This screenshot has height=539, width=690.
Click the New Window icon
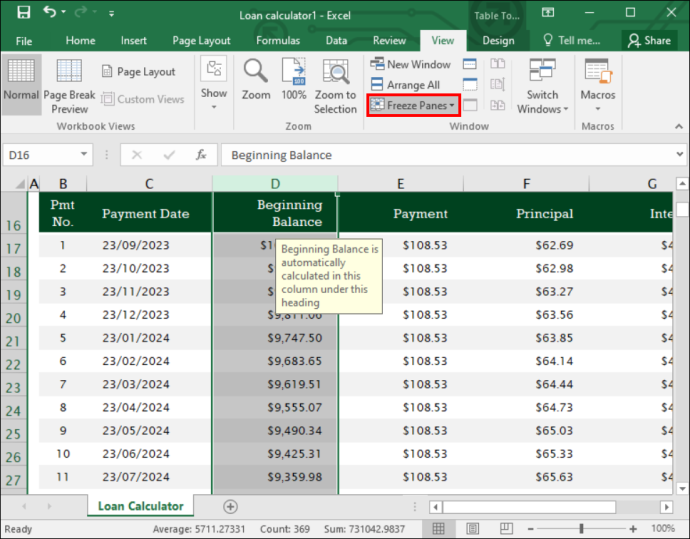pyautogui.click(x=410, y=64)
